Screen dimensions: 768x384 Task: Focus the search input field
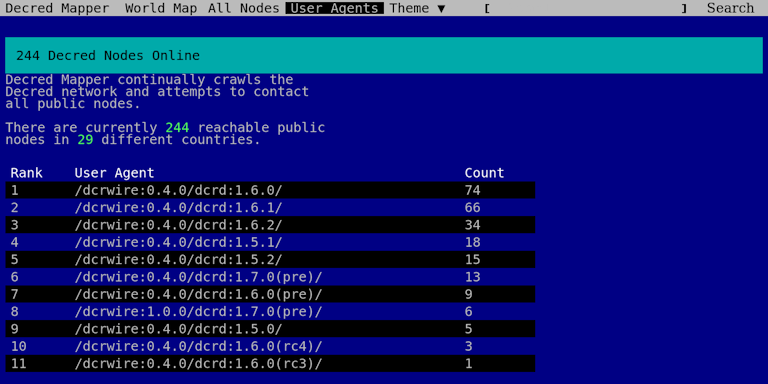[586, 8]
